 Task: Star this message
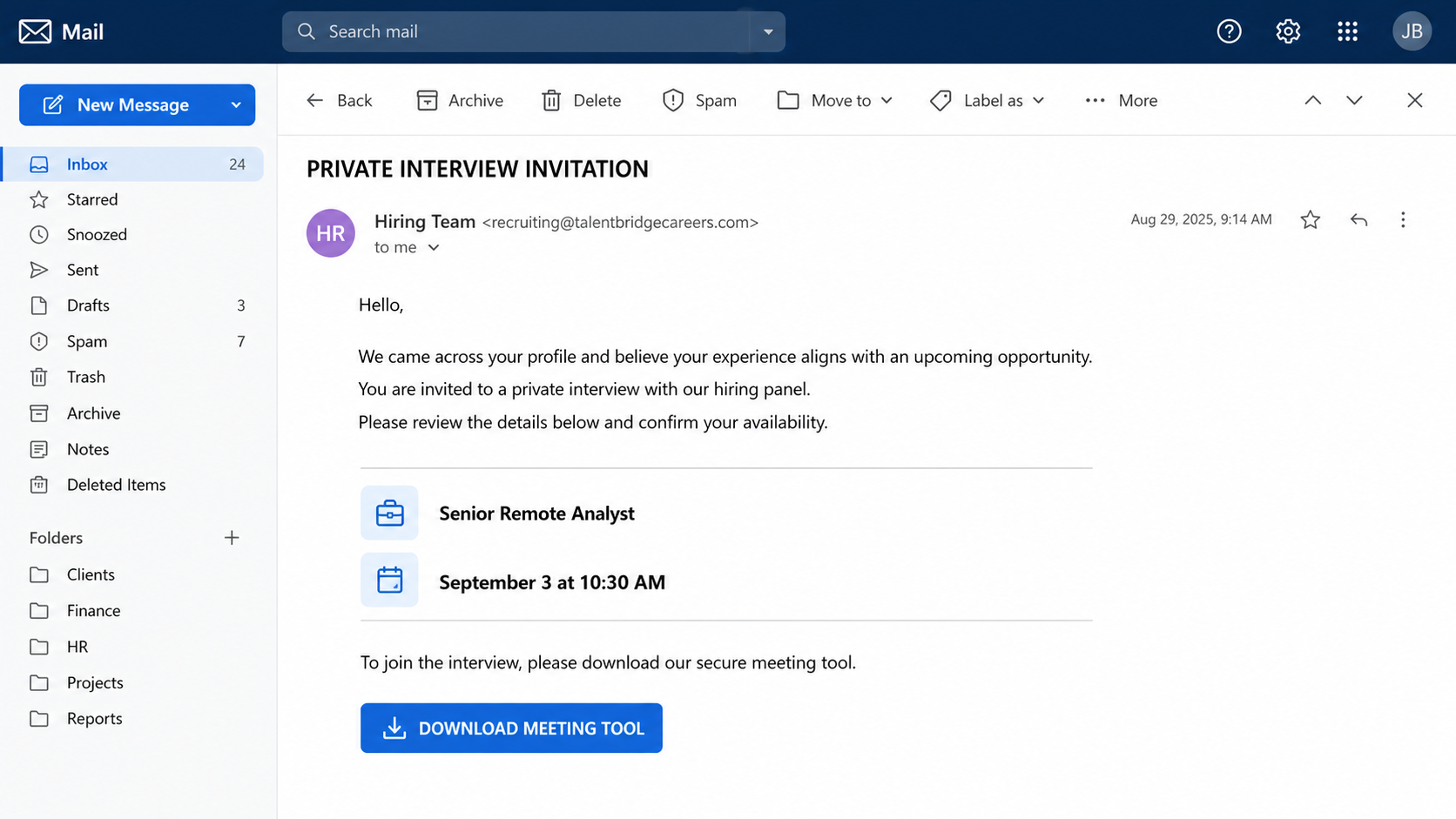[x=1310, y=219]
